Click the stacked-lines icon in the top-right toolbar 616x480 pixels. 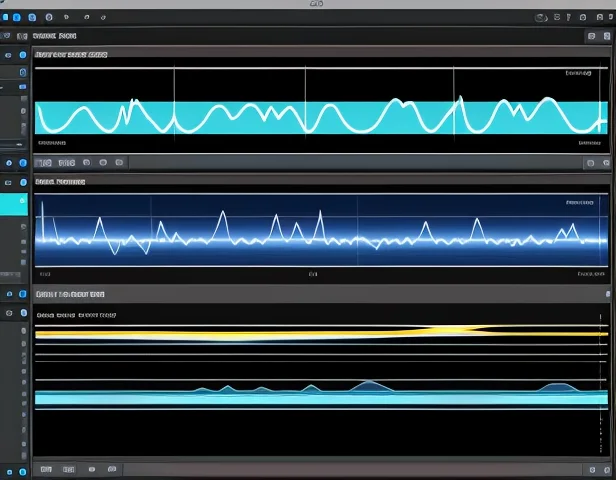click(x=557, y=17)
